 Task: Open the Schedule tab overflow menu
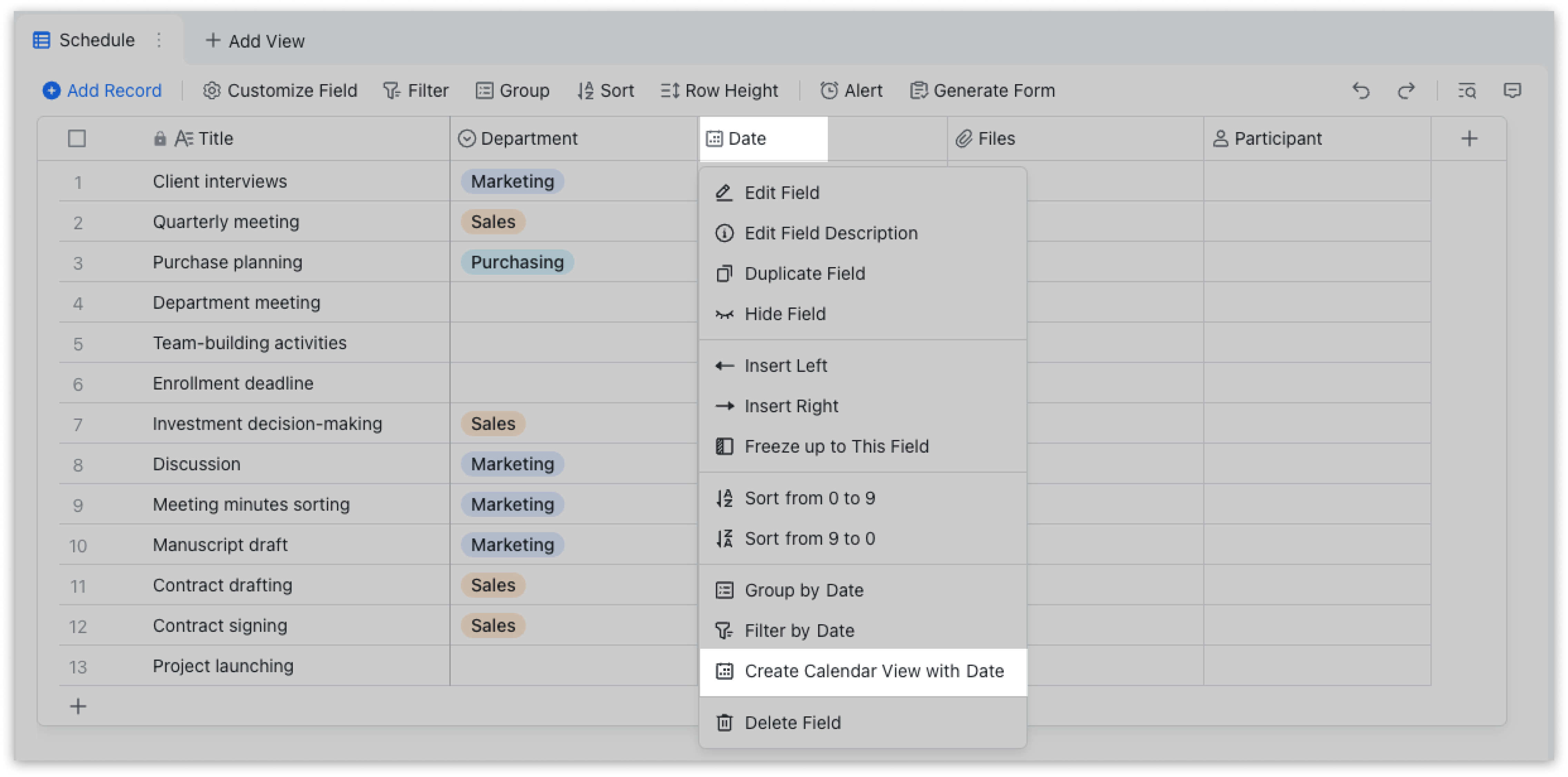[159, 40]
